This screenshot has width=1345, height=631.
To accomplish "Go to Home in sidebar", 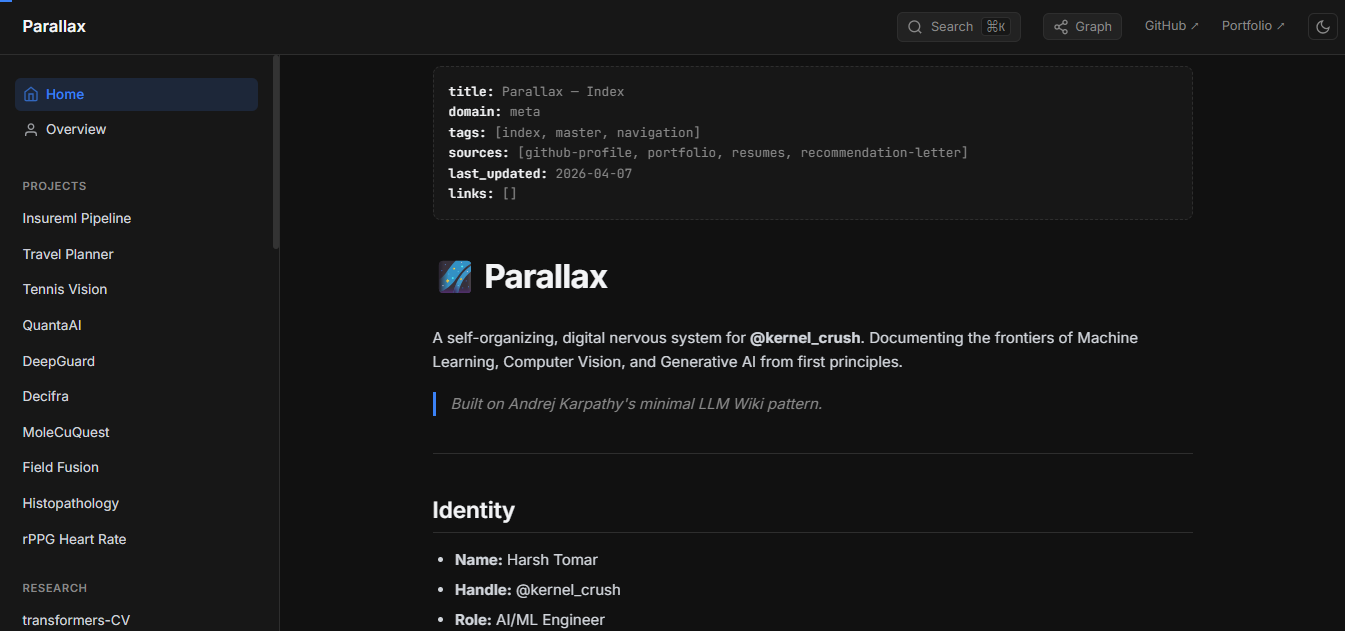I will [136, 94].
